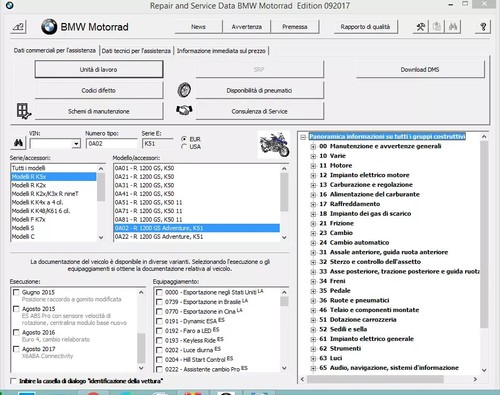Viewport: 500px width, 395px height.
Task: Select Modelli S in series list
Action: coord(54,228)
